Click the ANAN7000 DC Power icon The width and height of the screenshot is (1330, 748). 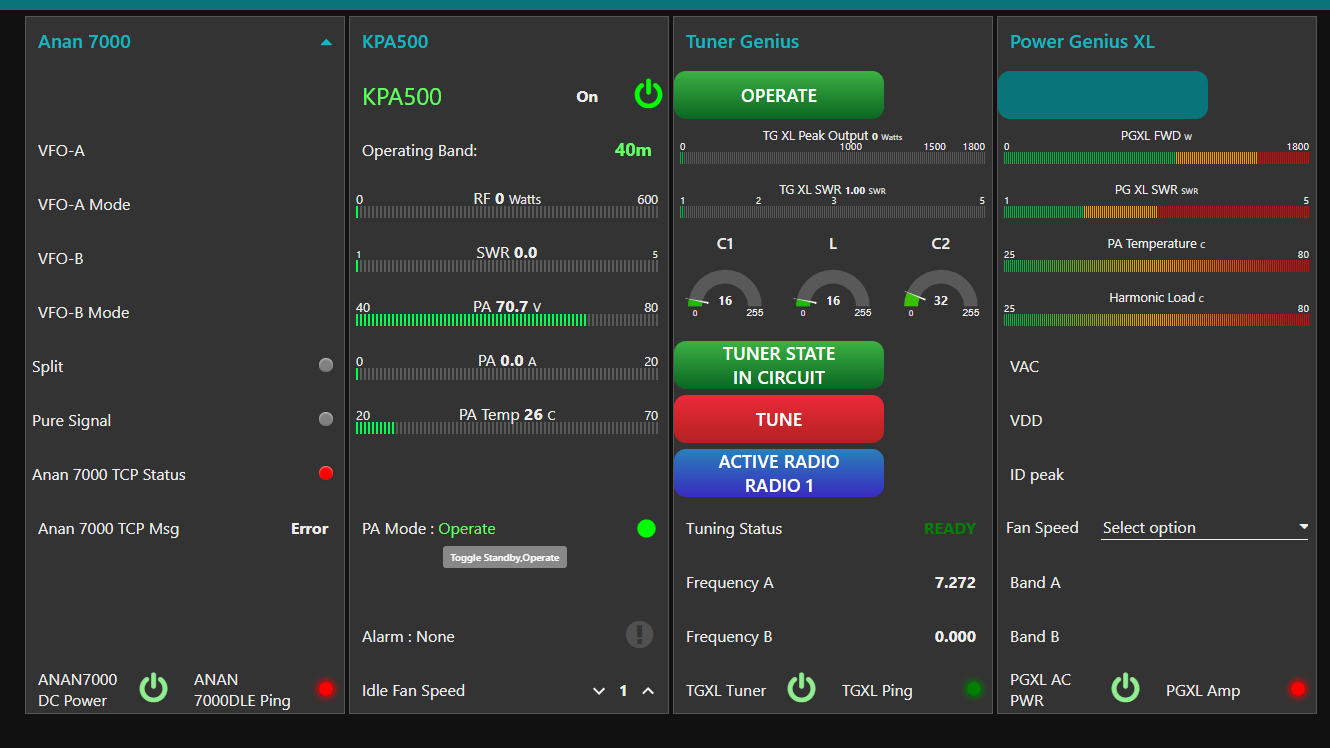(153, 688)
